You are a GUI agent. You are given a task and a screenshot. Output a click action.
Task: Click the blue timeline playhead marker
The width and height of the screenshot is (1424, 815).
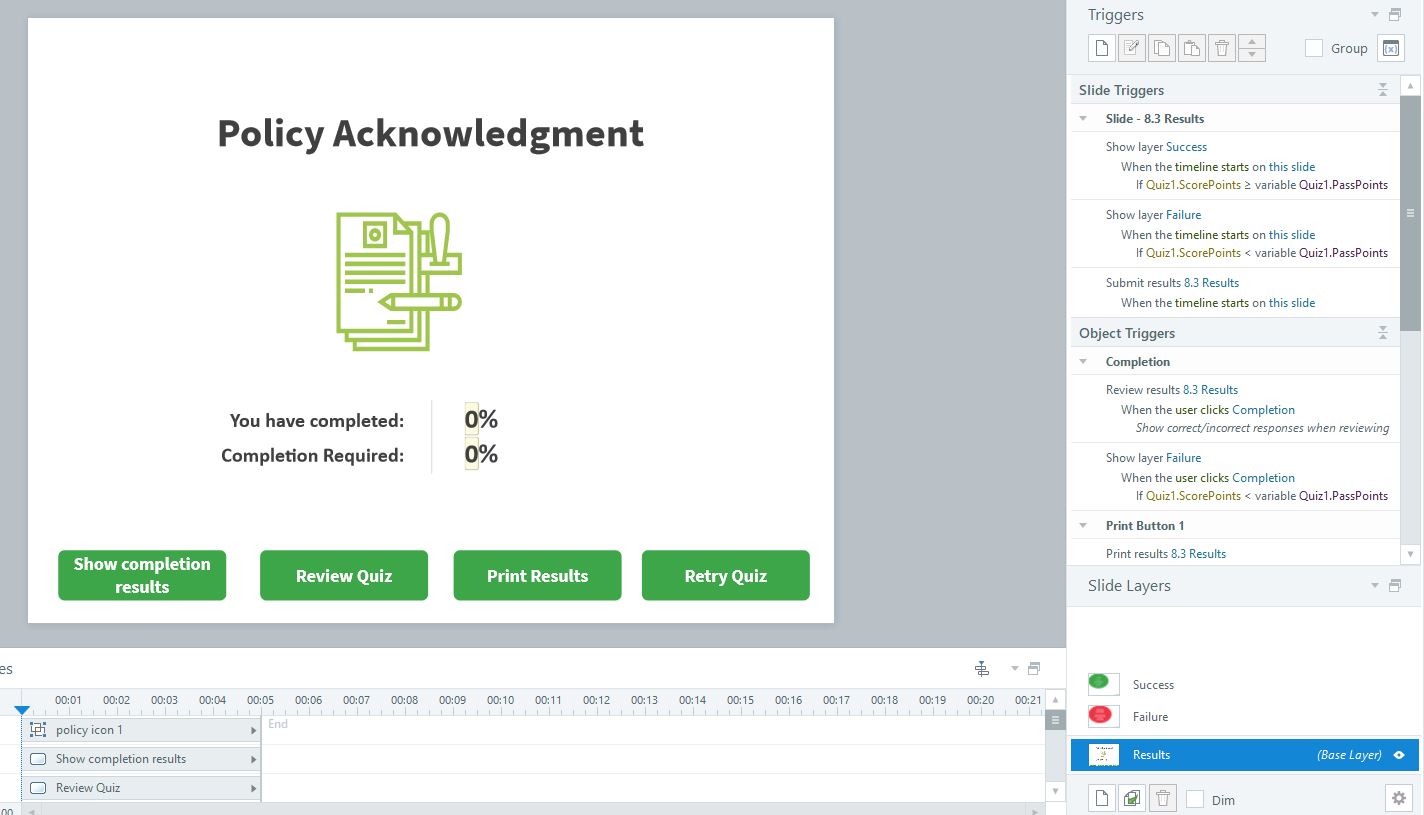(22, 709)
